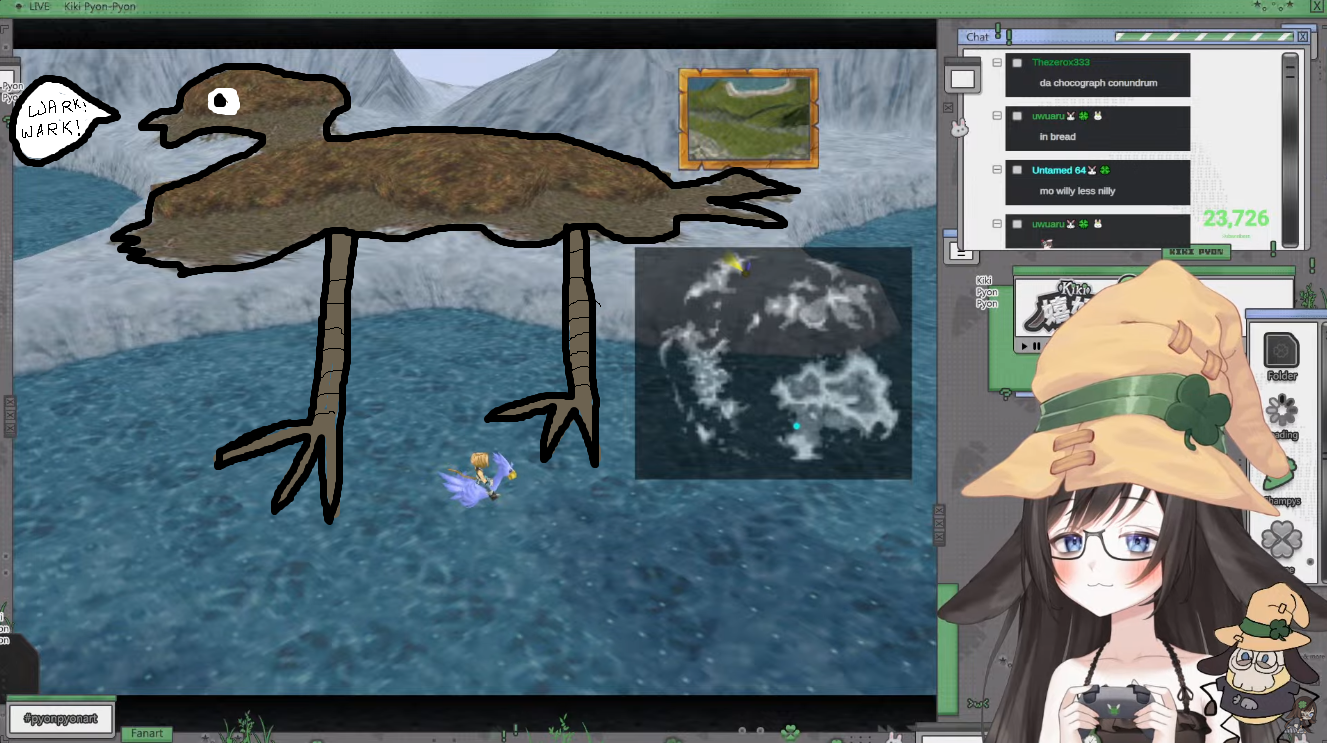Click the chat window vertical scrollbar
The image size is (1327, 743).
click(x=1290, y=150)
